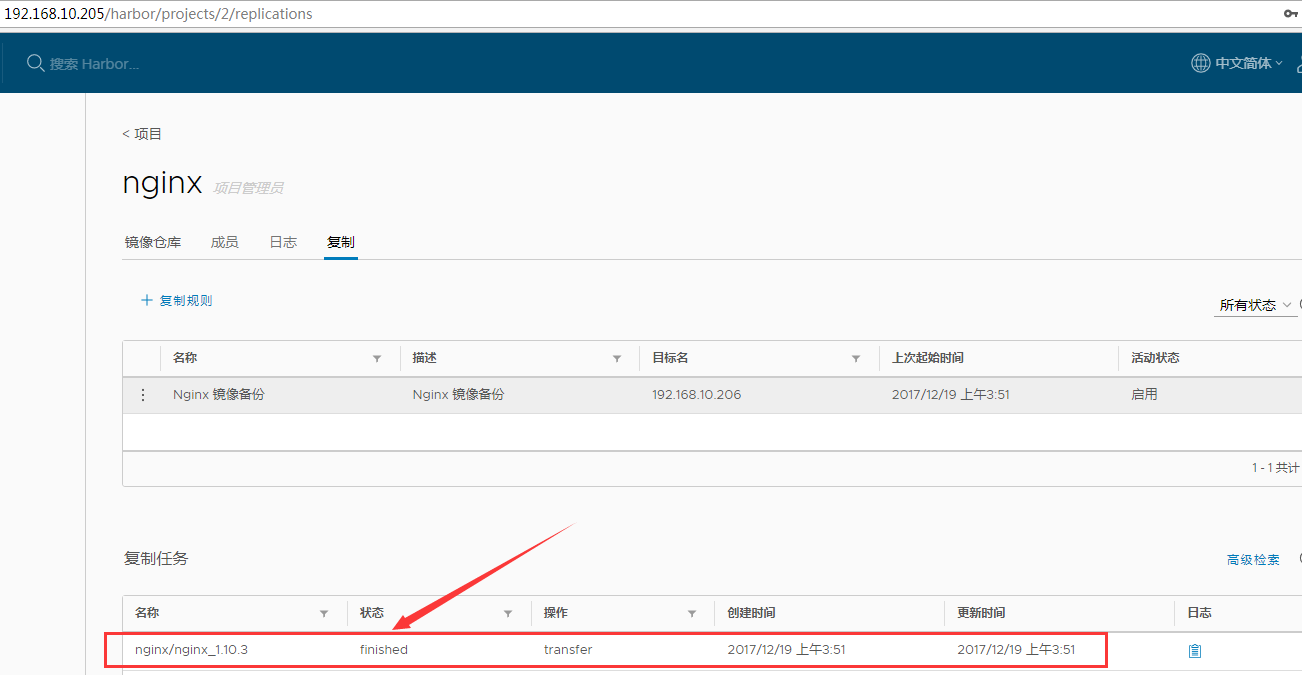The image size is (1302, 675).
Task: Click the key icon in address bar
Action: click(1290, 14)
